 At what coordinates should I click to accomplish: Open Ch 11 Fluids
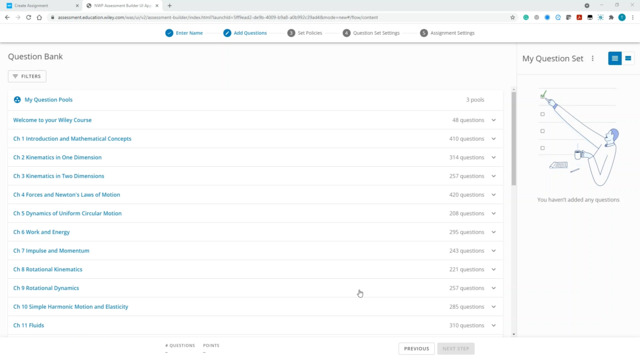pyautogui.click(x=29, y=325)
